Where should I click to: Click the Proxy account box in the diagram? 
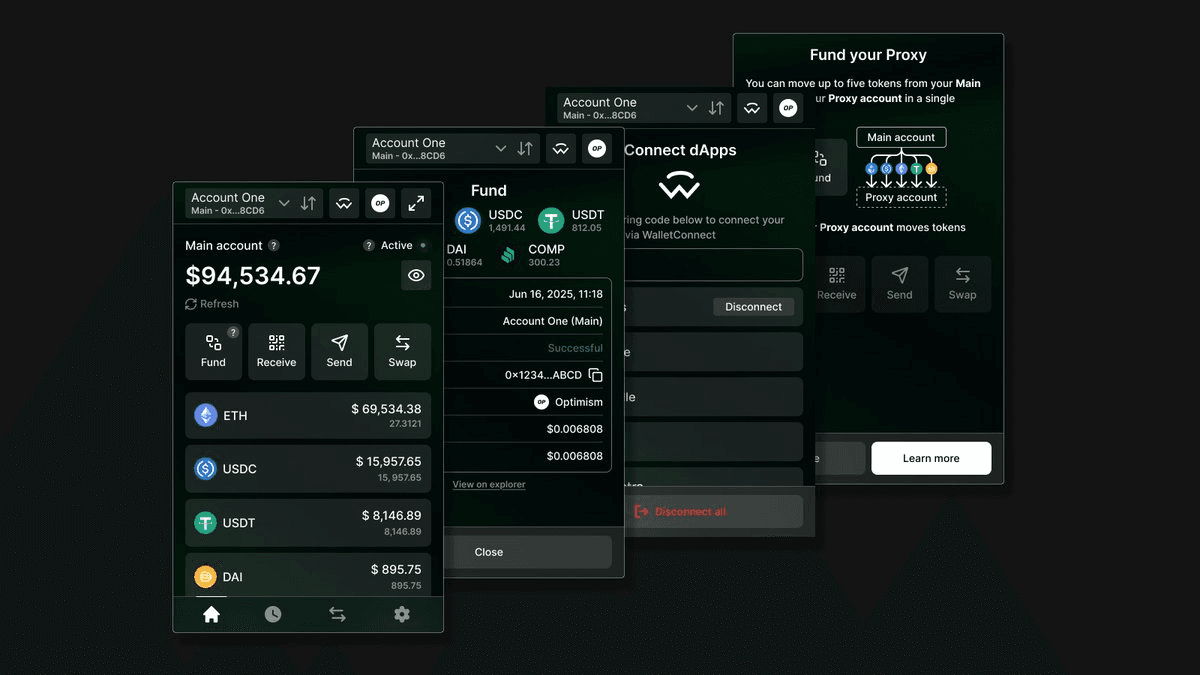point(901,197)
